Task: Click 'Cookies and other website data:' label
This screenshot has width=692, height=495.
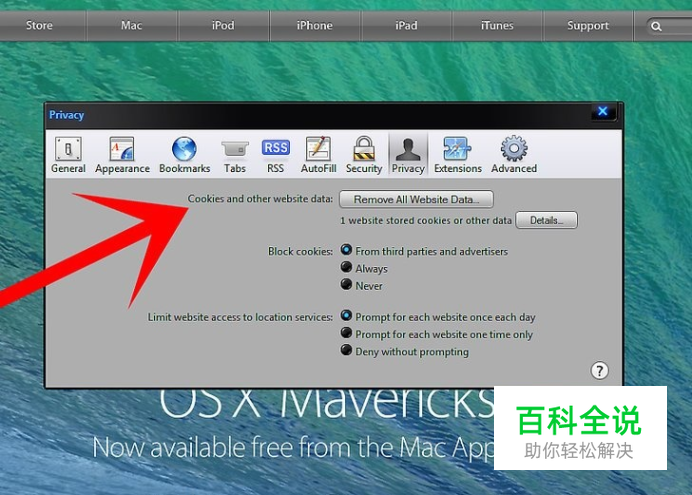Action: (260, 199)
